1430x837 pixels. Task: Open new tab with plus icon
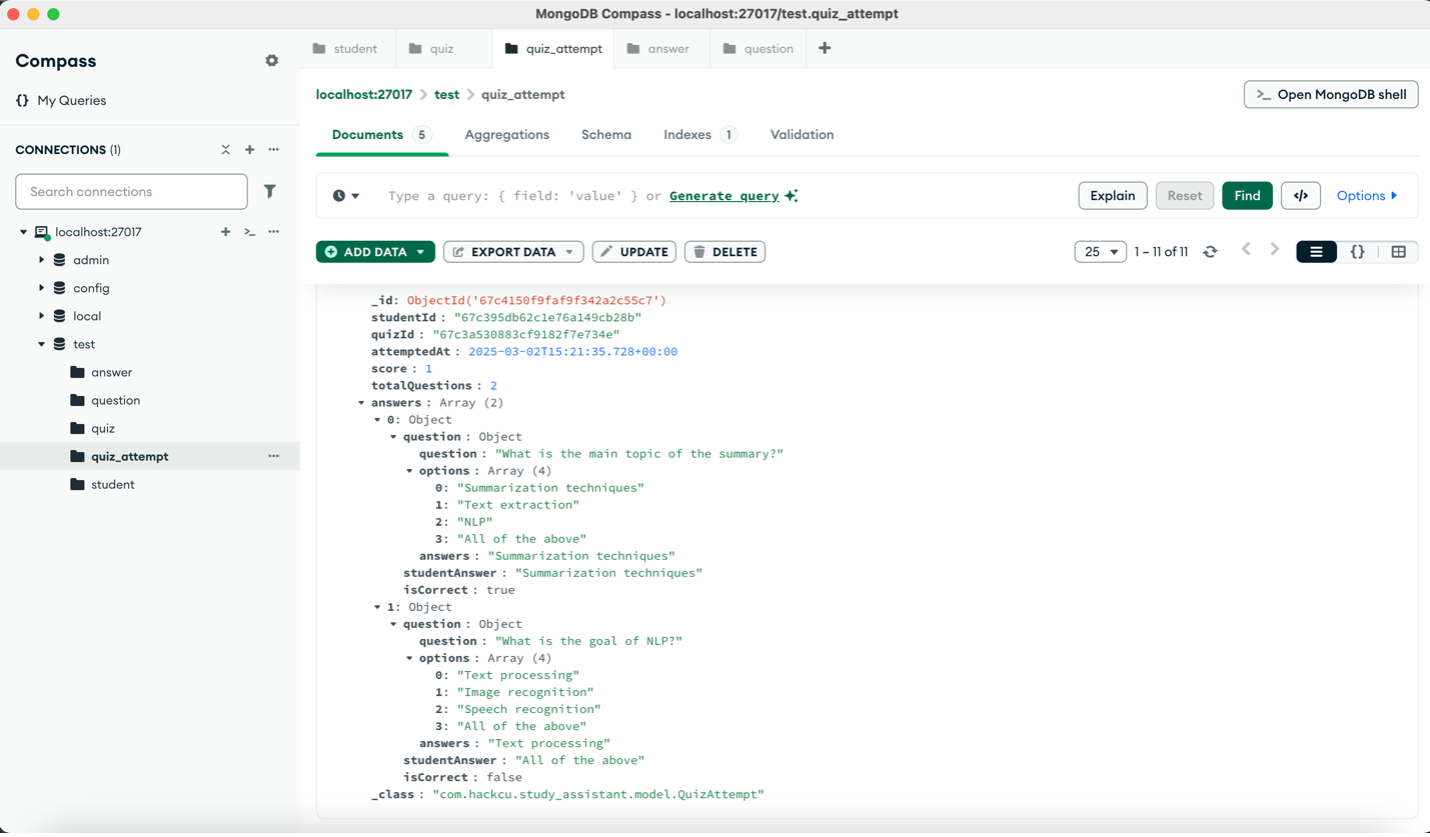click(825, 48)
